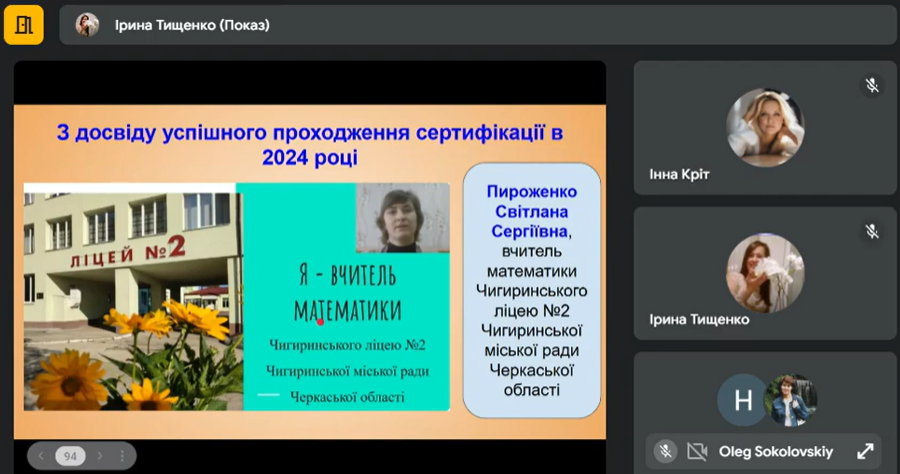Select the Ірина Тищенко (Показ) presentation label
Image resolution: width=900 pixels, height=474 pixels.
pos(192,25)
